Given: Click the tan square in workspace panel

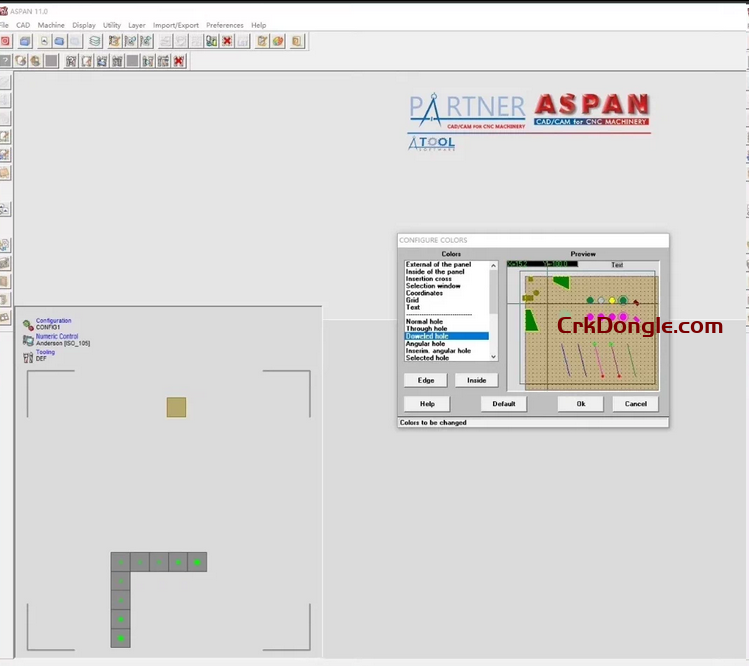Looking at the screenshot, I should coord(176,407).
